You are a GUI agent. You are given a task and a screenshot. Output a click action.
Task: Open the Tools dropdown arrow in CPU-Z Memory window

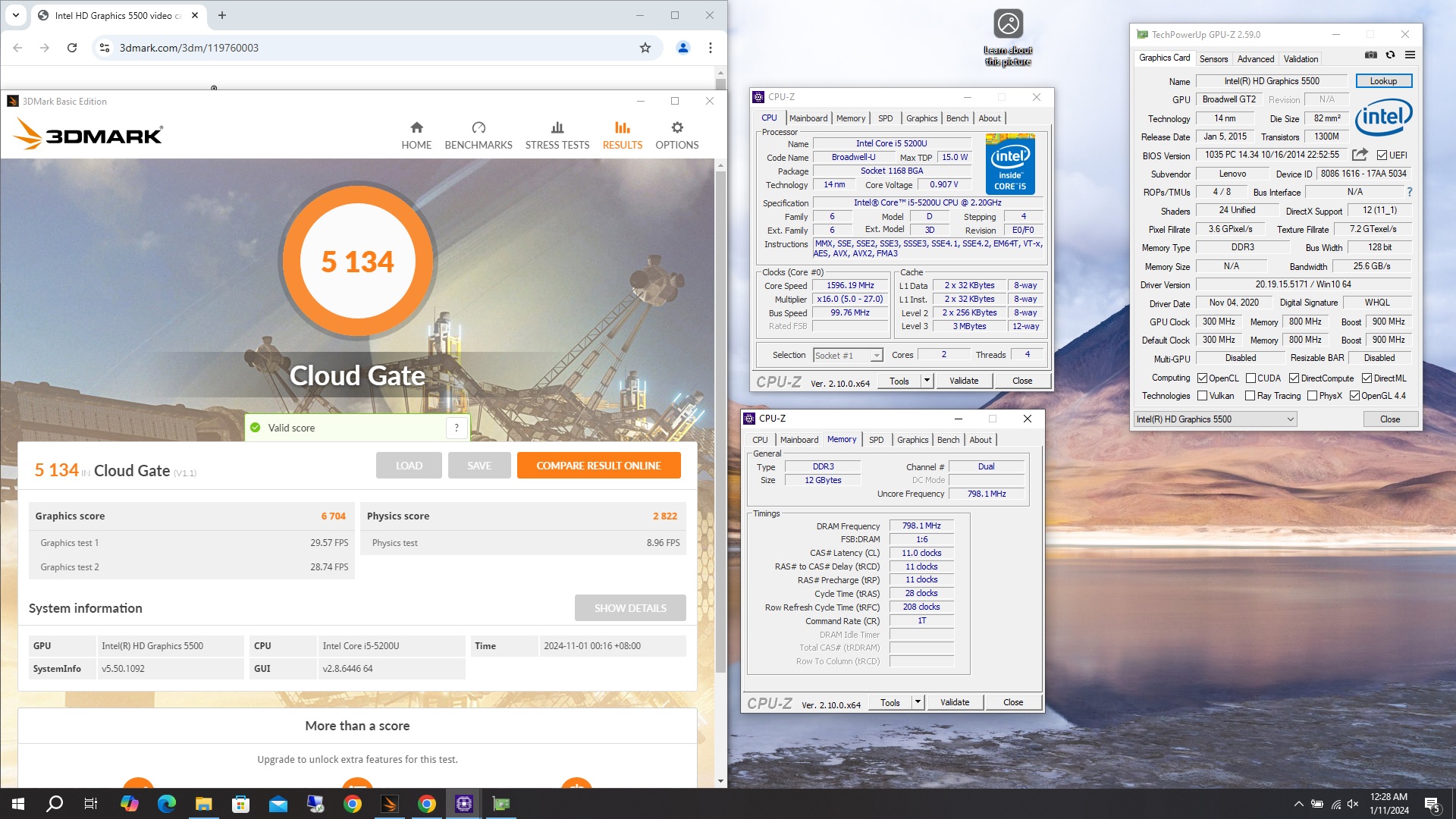click(918, 702)
